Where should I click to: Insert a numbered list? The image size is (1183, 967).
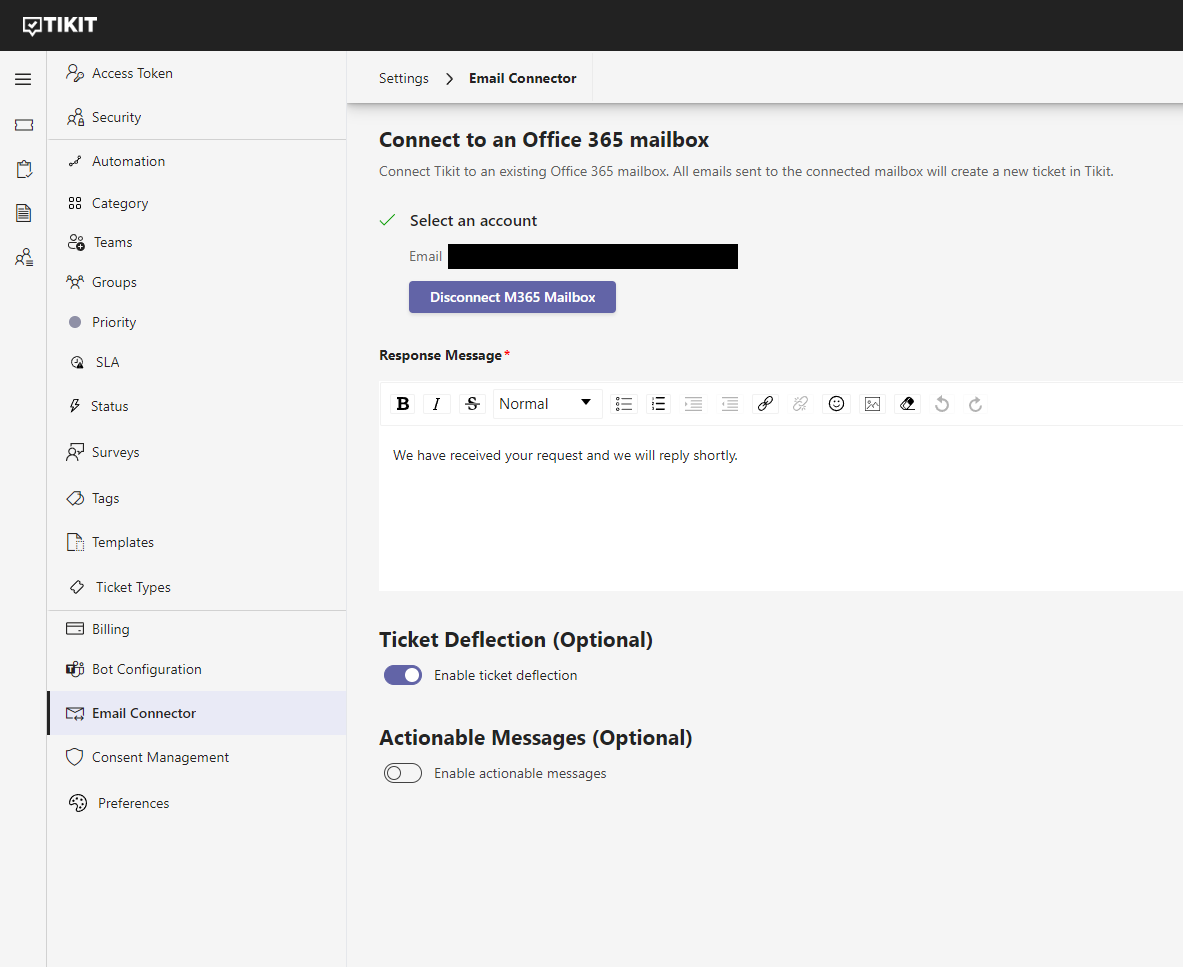[x=658, y=404]
